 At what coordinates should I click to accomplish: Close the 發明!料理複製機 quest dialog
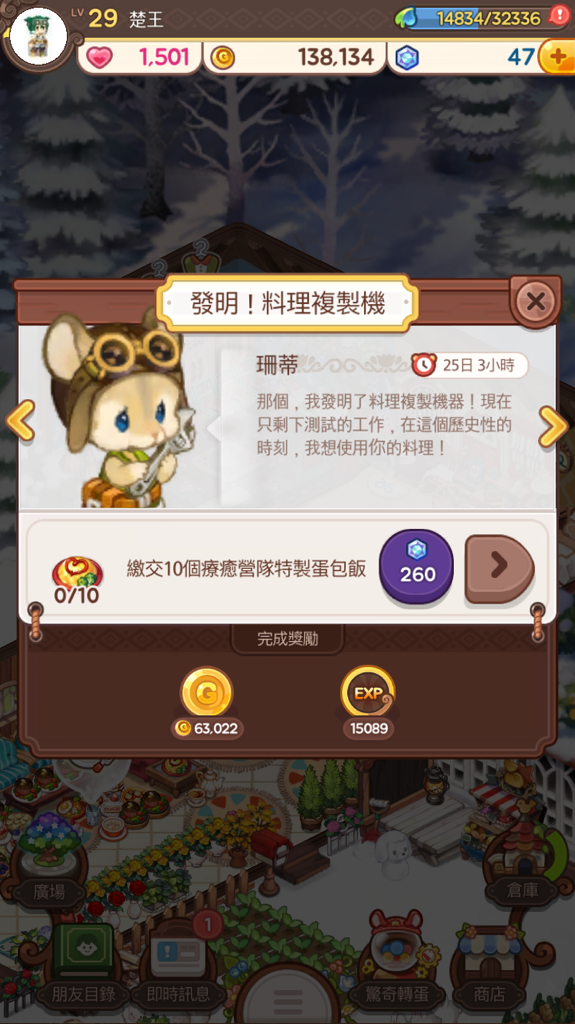(535, 302)
